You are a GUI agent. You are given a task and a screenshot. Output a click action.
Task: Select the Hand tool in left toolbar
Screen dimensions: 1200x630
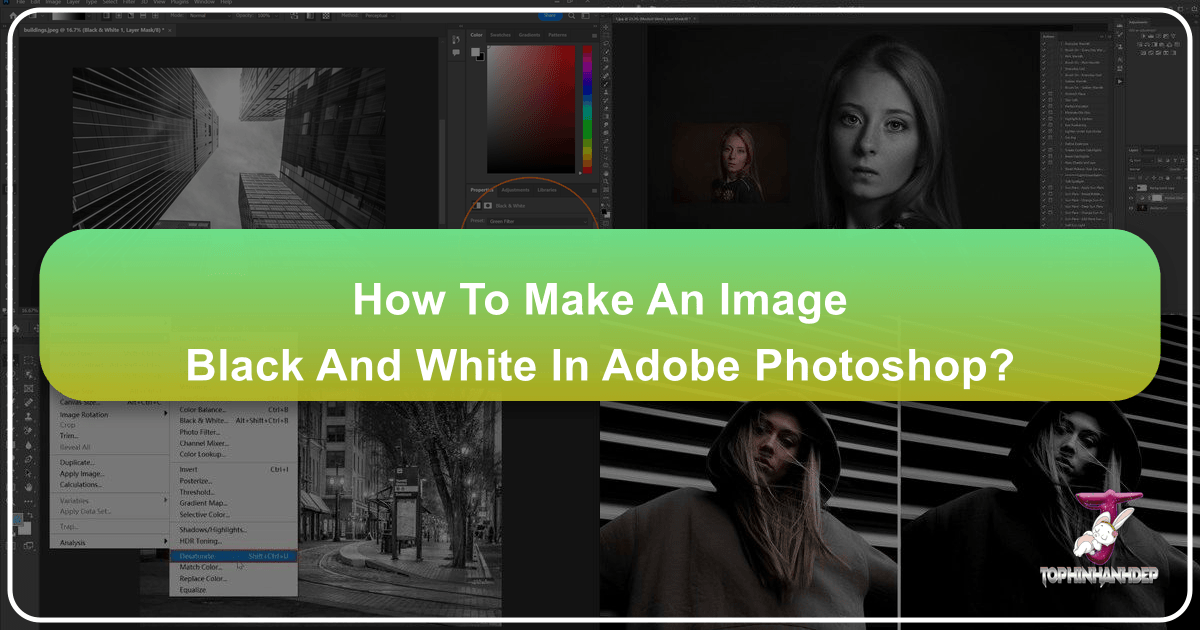click(x=27, y=486)
